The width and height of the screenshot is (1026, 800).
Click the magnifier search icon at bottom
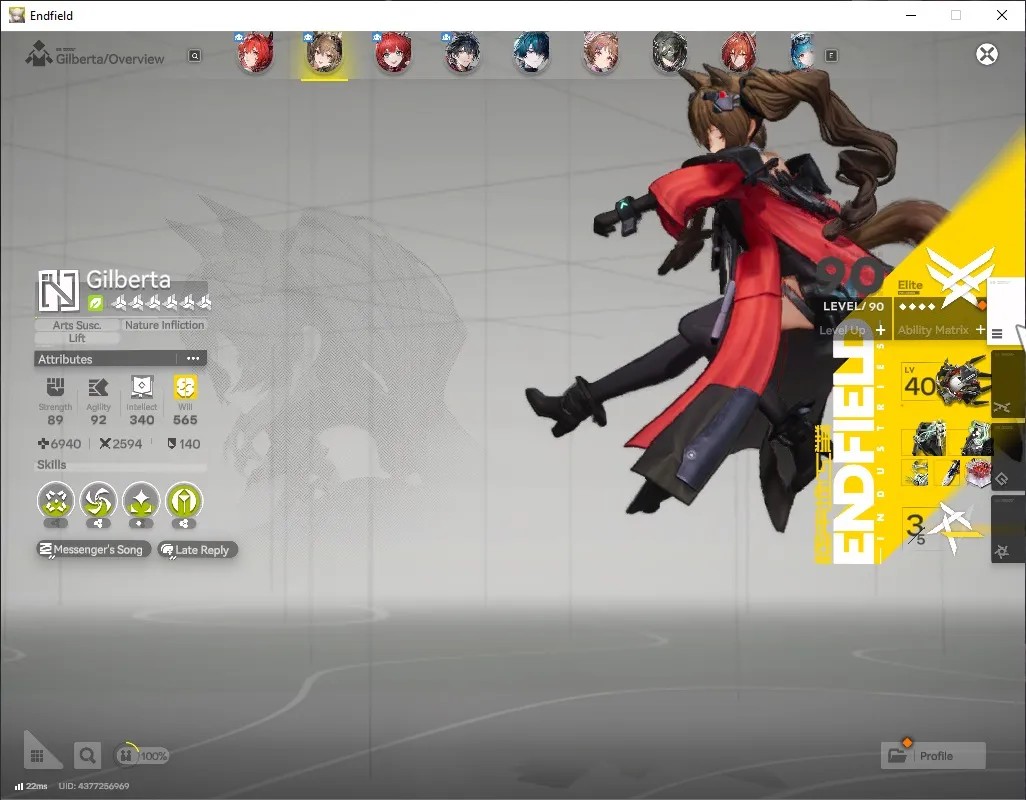(87, 756)
